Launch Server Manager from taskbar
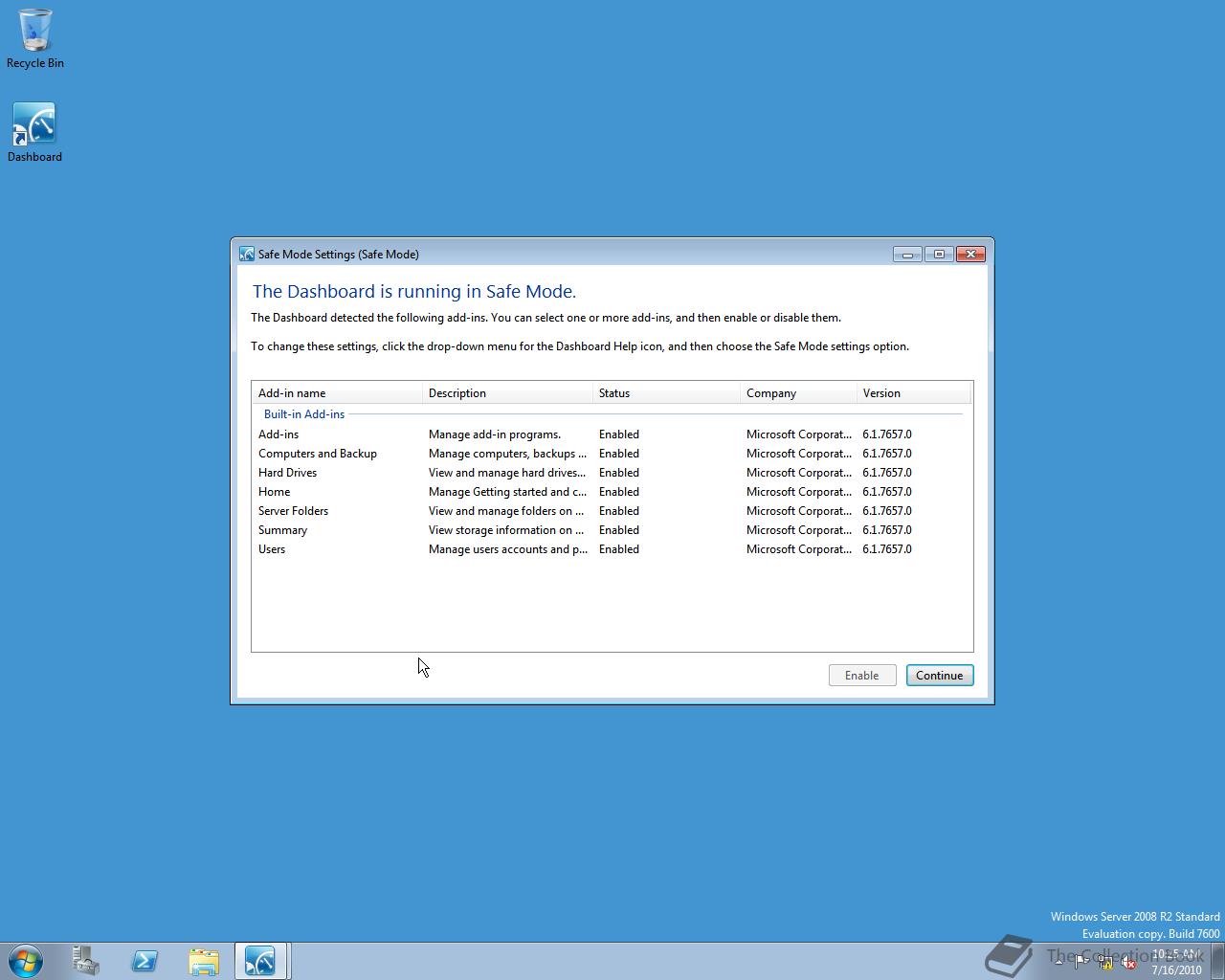1225x980 pixels. click(x=85, y=960)
